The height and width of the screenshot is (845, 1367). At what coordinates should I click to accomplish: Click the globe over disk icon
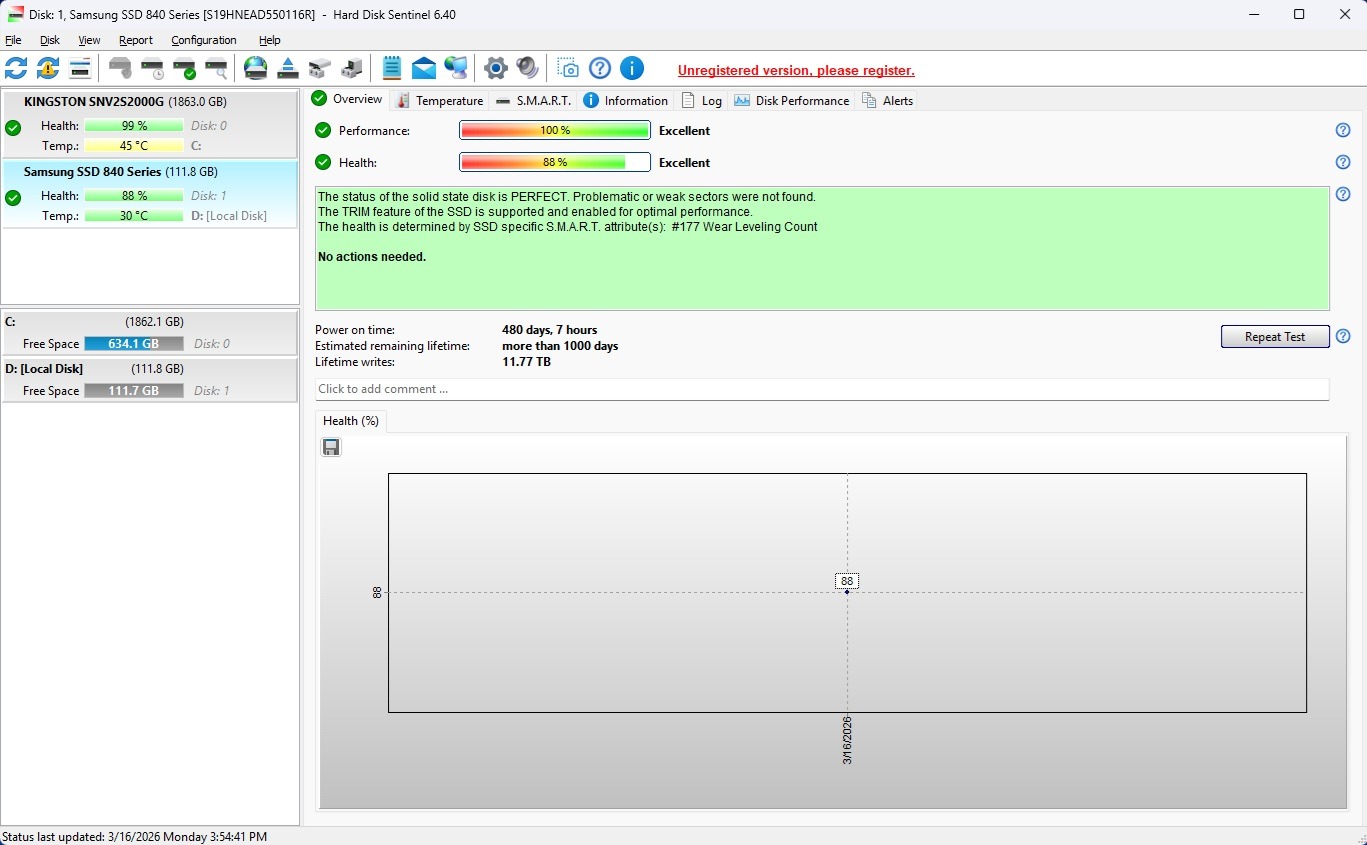pyautogui.click(x=256, y=68)
